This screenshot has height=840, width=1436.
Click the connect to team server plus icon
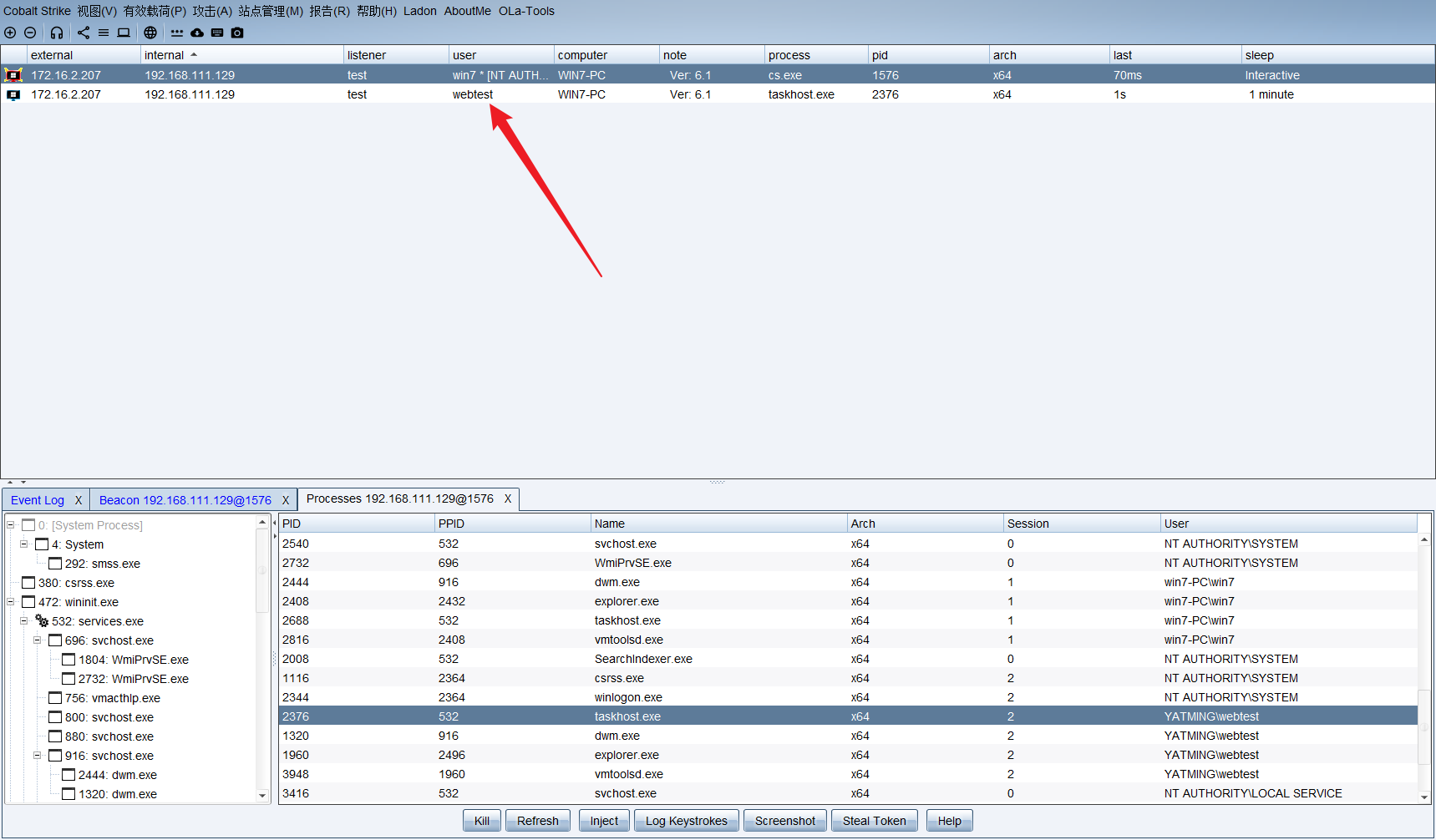(x=10, y=33)
